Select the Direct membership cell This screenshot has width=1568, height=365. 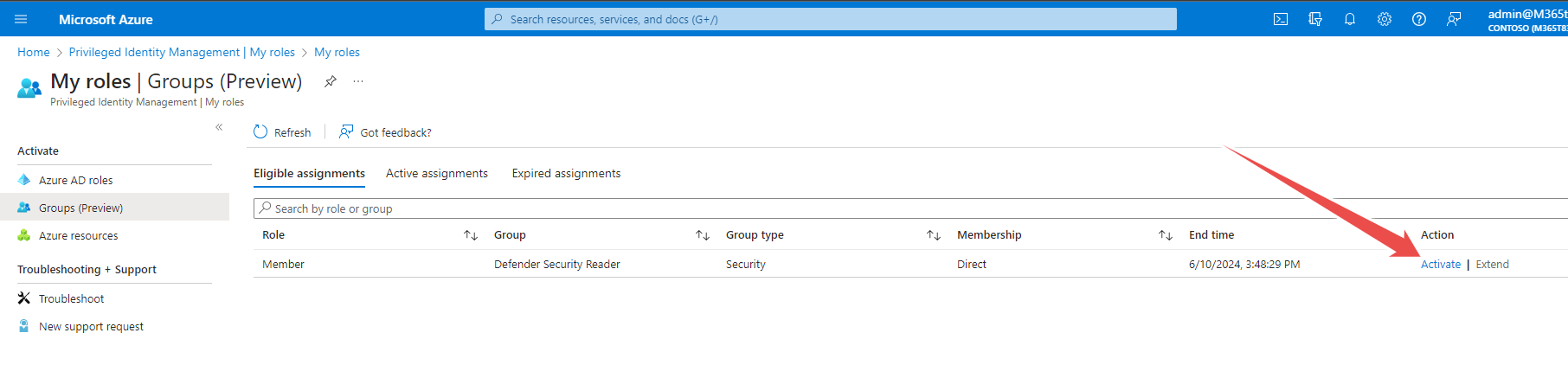pos(972,265)
